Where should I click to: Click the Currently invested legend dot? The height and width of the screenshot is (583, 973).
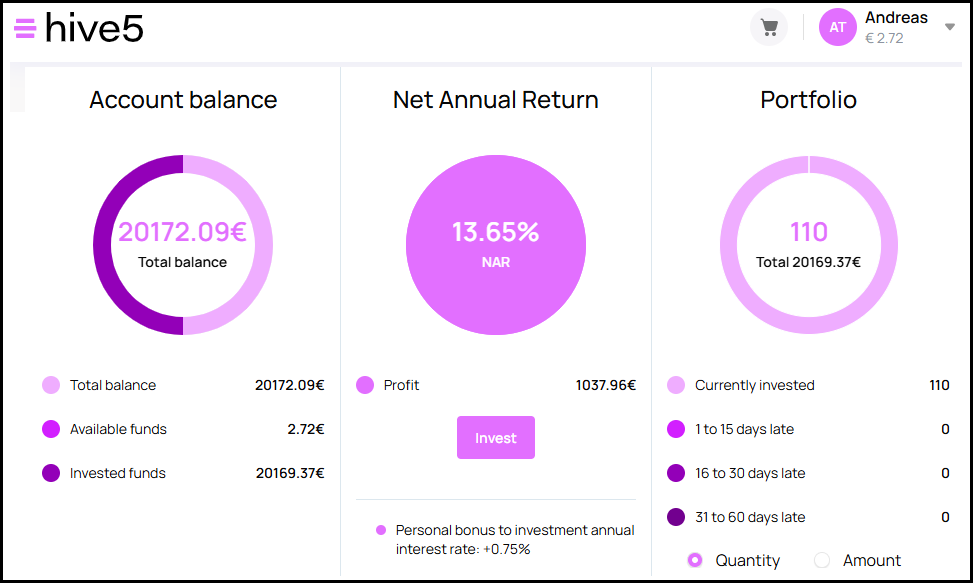(x=676, y=385)
